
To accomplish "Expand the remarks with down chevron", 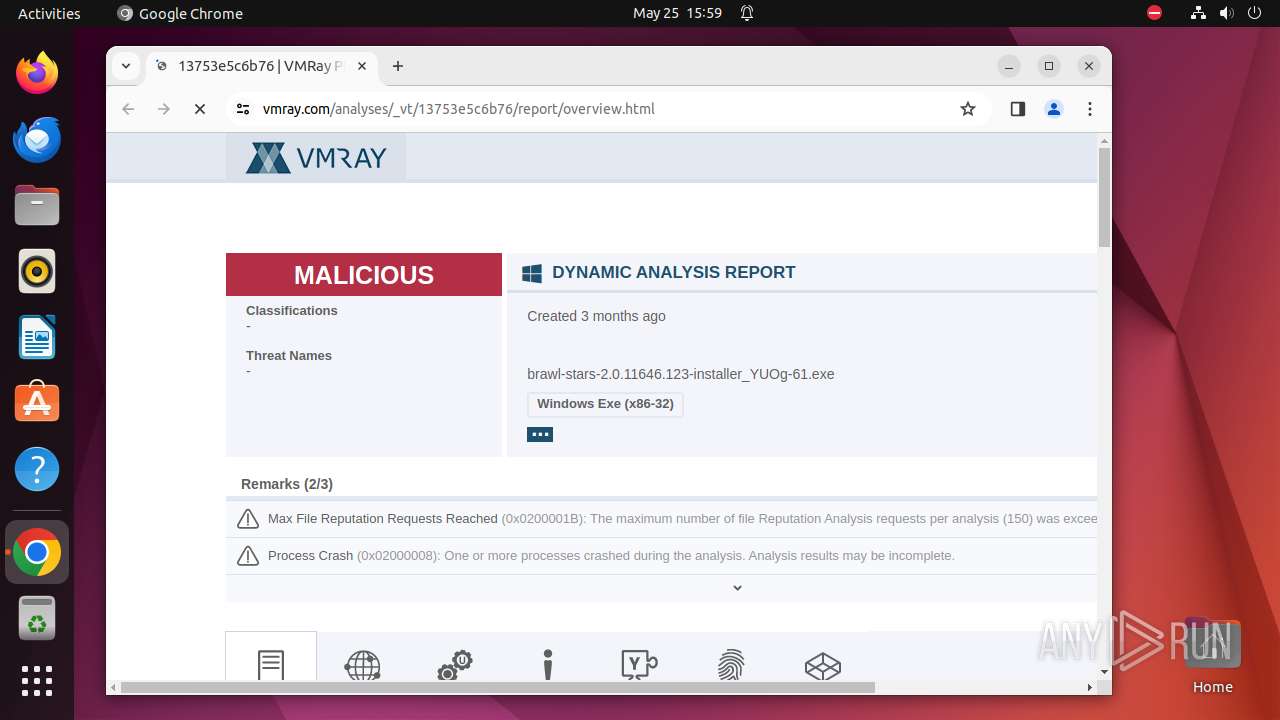I will (x=737, y=588).
